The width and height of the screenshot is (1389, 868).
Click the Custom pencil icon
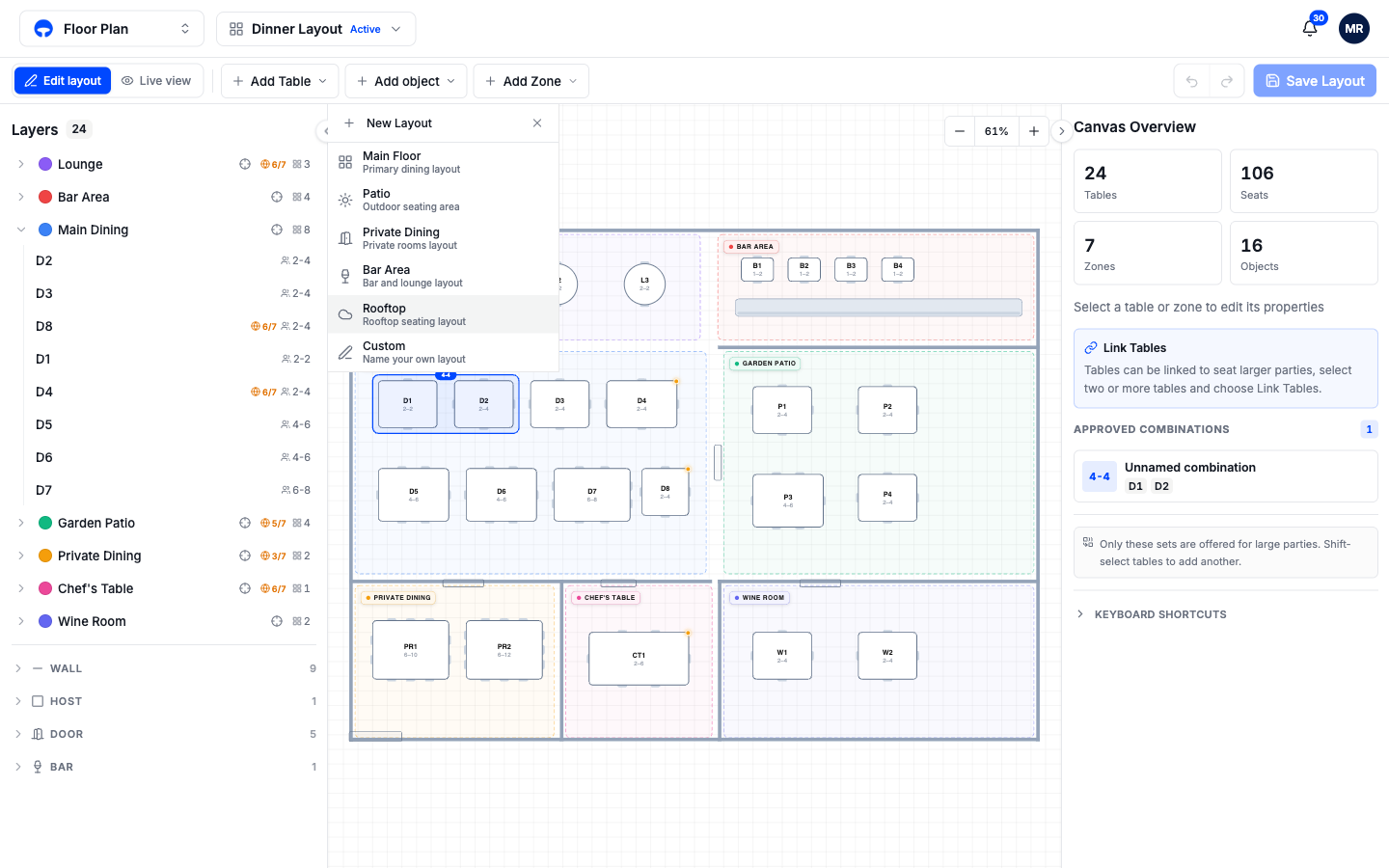tap(345, 353)
